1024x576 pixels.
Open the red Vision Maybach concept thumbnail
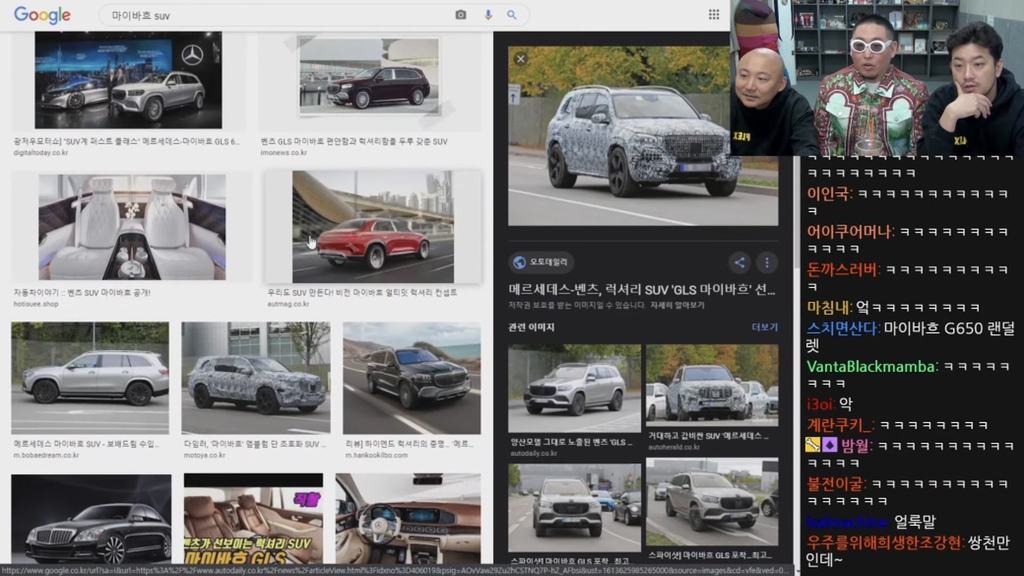coord(373,227)
